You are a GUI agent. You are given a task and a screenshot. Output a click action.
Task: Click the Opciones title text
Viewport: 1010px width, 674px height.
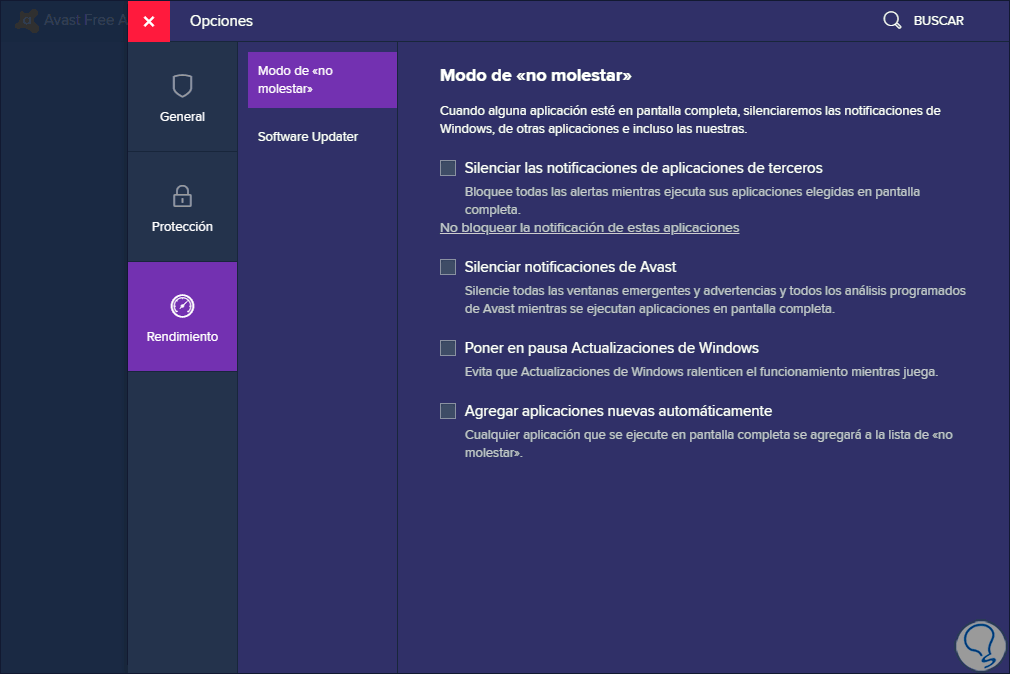coord(221,21)
